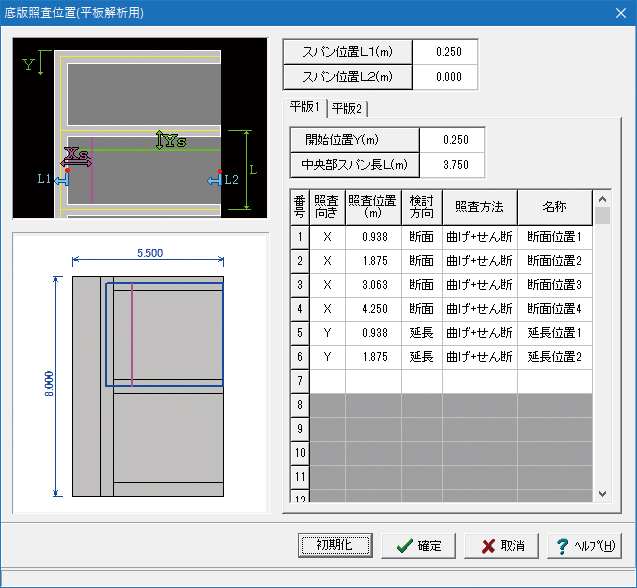Click the スパン位置L2 value field
This screenshot has height=588, width=637.
(444, 77)
